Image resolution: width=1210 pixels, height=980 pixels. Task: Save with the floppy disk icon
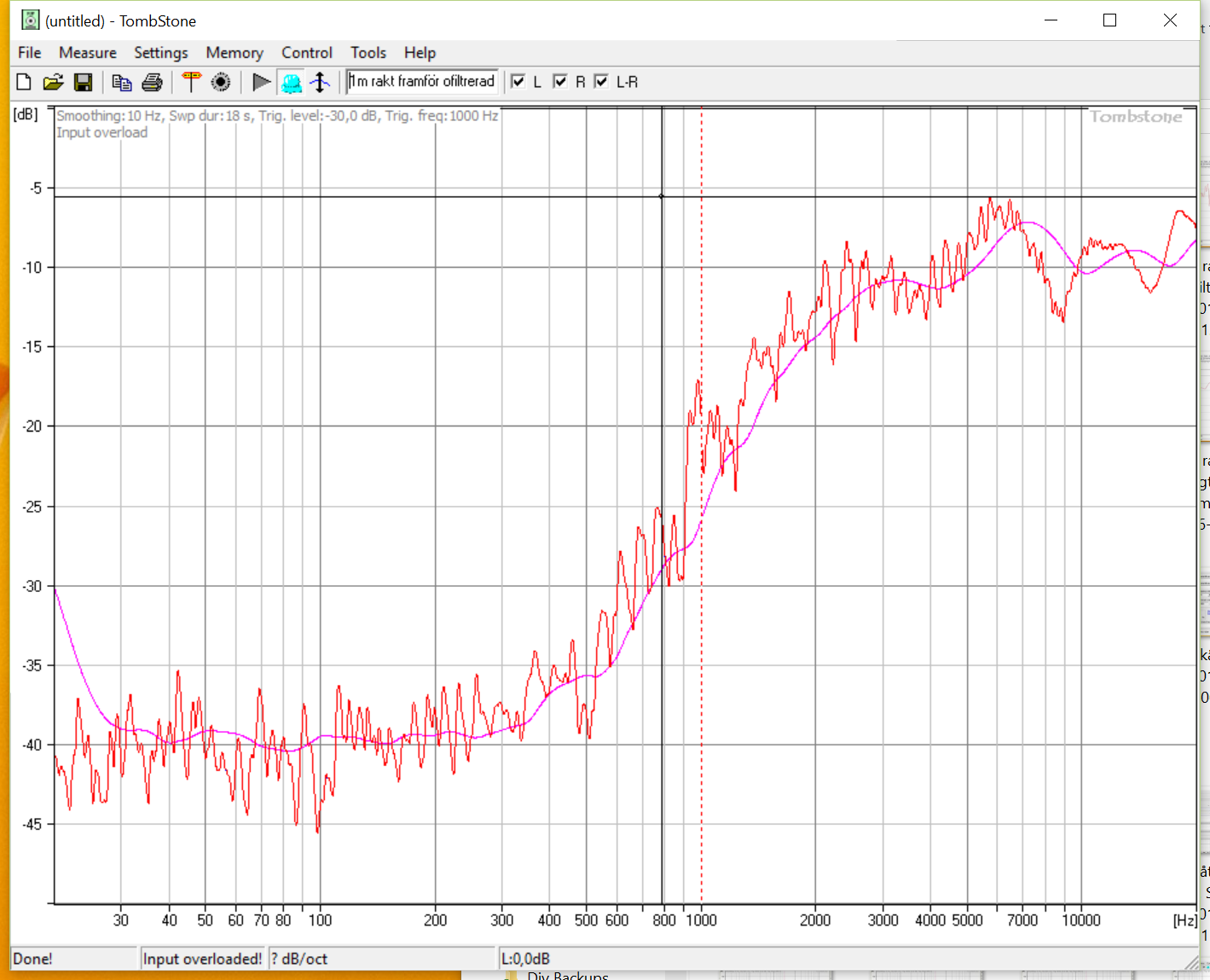point(83,82)
